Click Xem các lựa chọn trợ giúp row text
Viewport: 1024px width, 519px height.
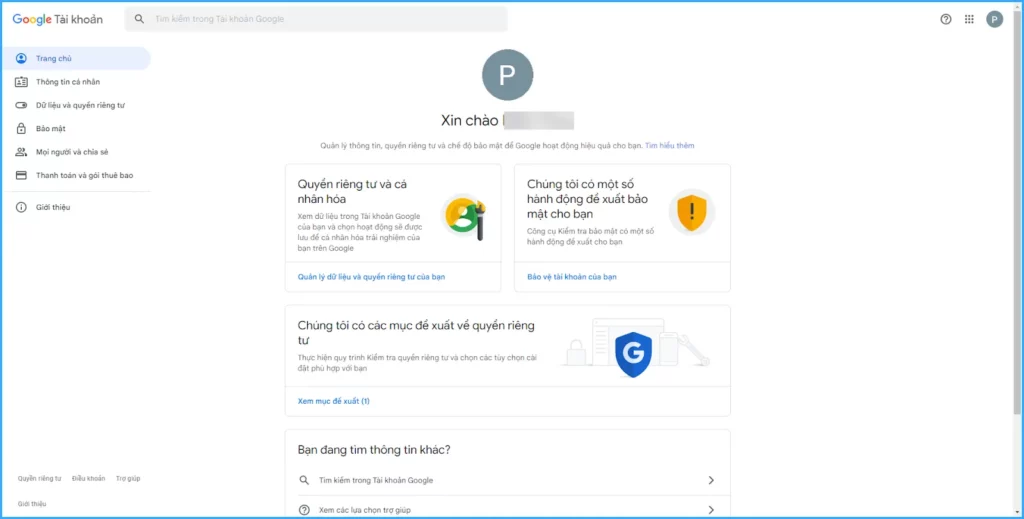[x=364, y=510]
